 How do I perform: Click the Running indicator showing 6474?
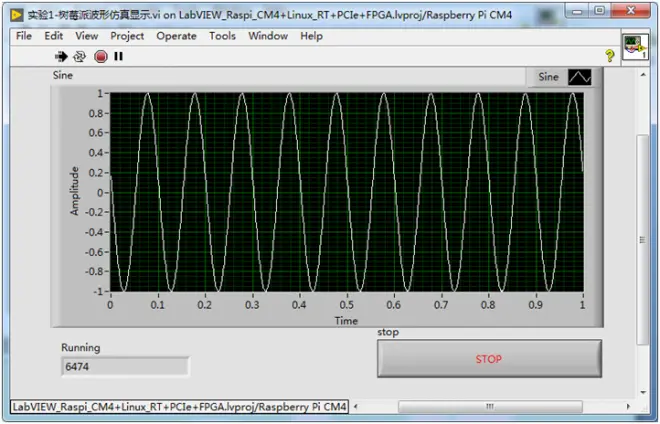[125, 366]
